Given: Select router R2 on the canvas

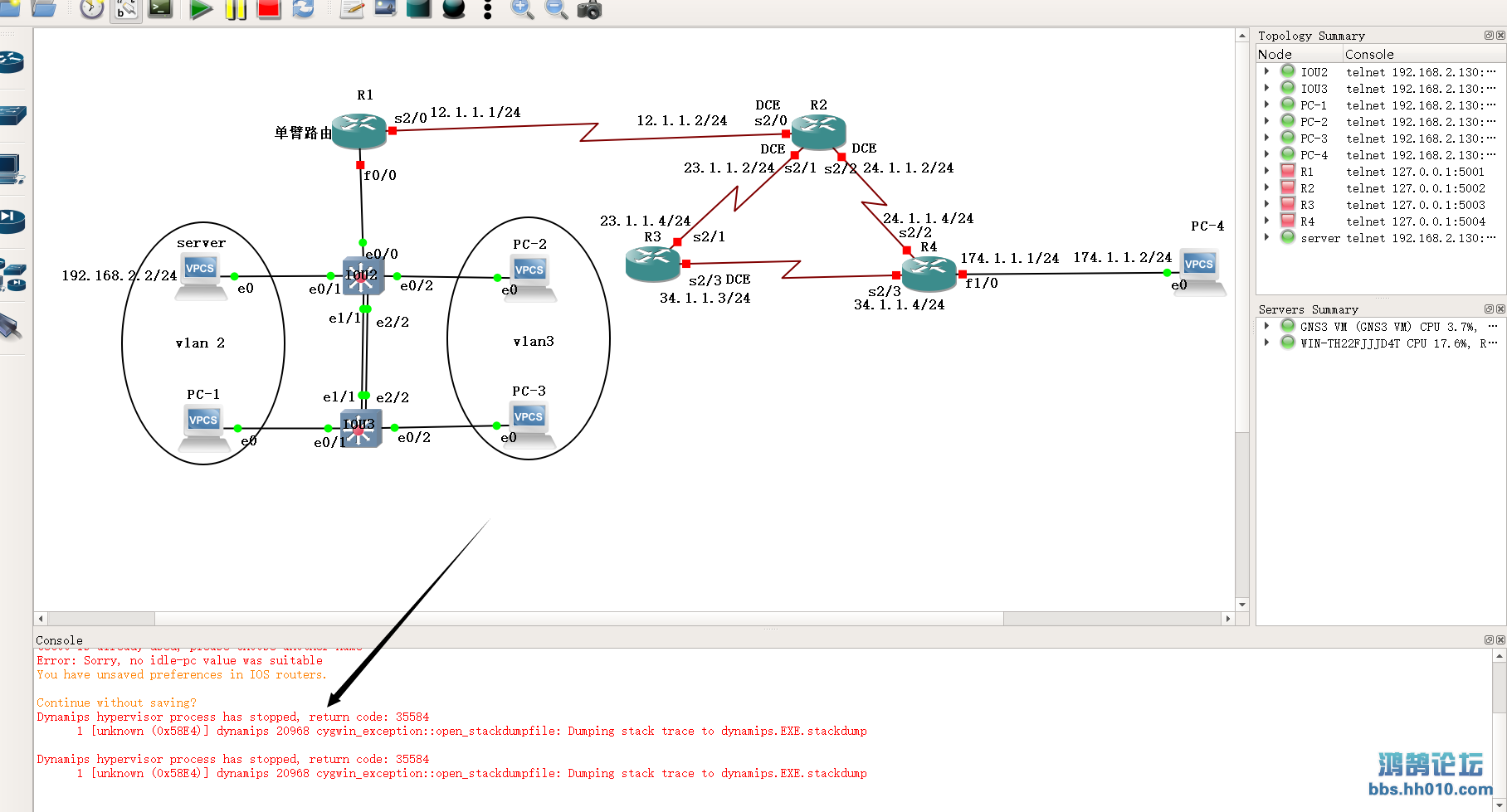Looking at the screenshot, I should 818,133.
